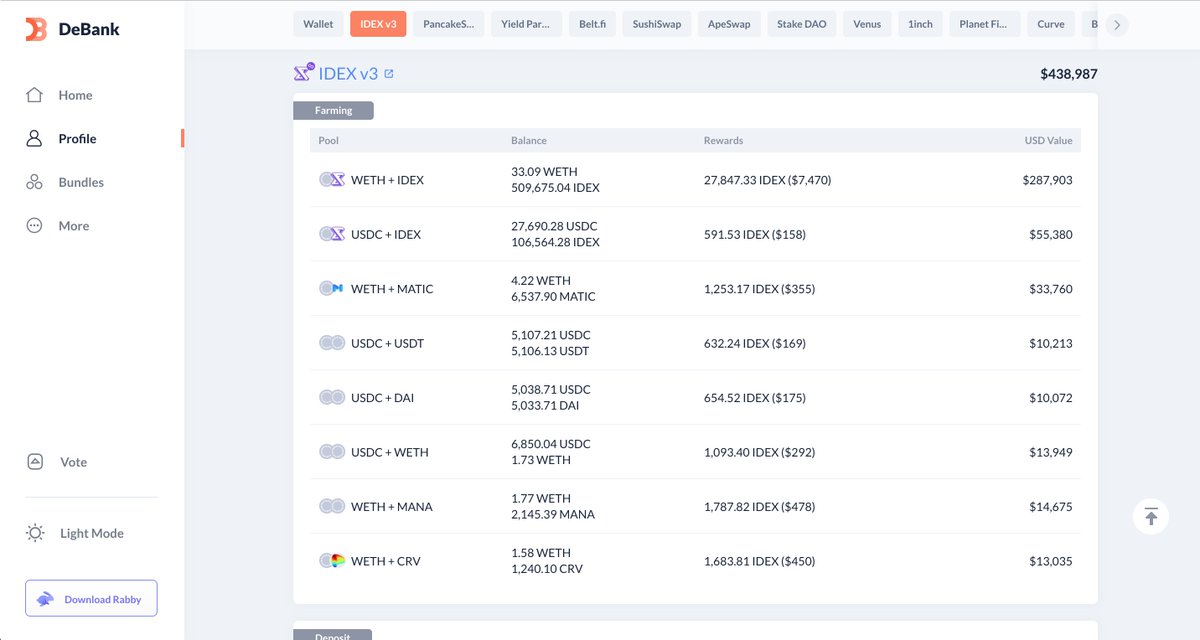The width and height of the screenshot is (1200, 640).
Task: Click the Farming section label
Action: coord(333,110)
